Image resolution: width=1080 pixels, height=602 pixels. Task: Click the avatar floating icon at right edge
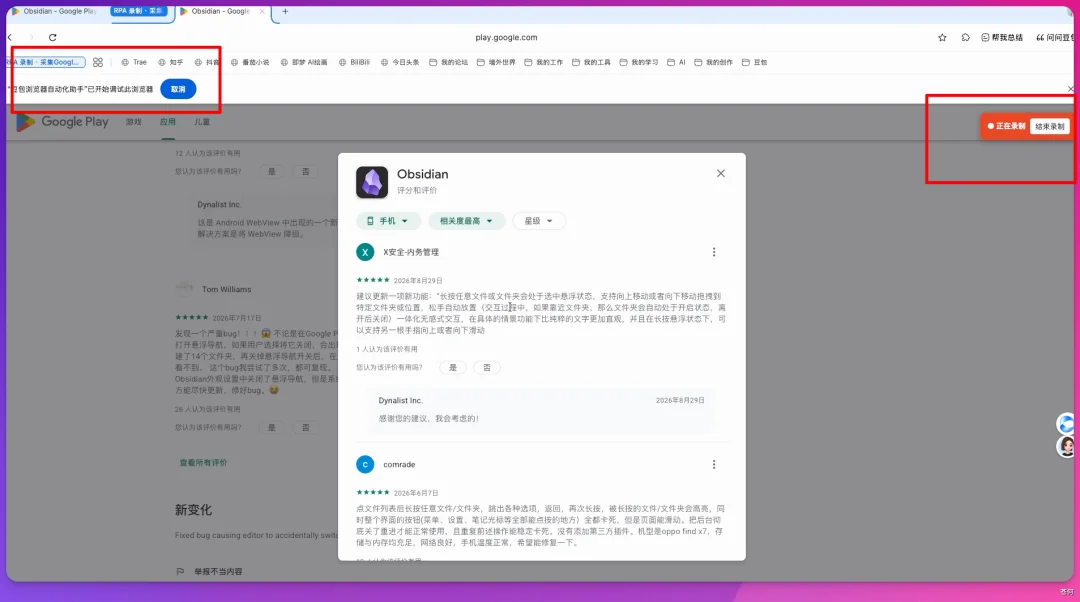[x=1066, y=447]
